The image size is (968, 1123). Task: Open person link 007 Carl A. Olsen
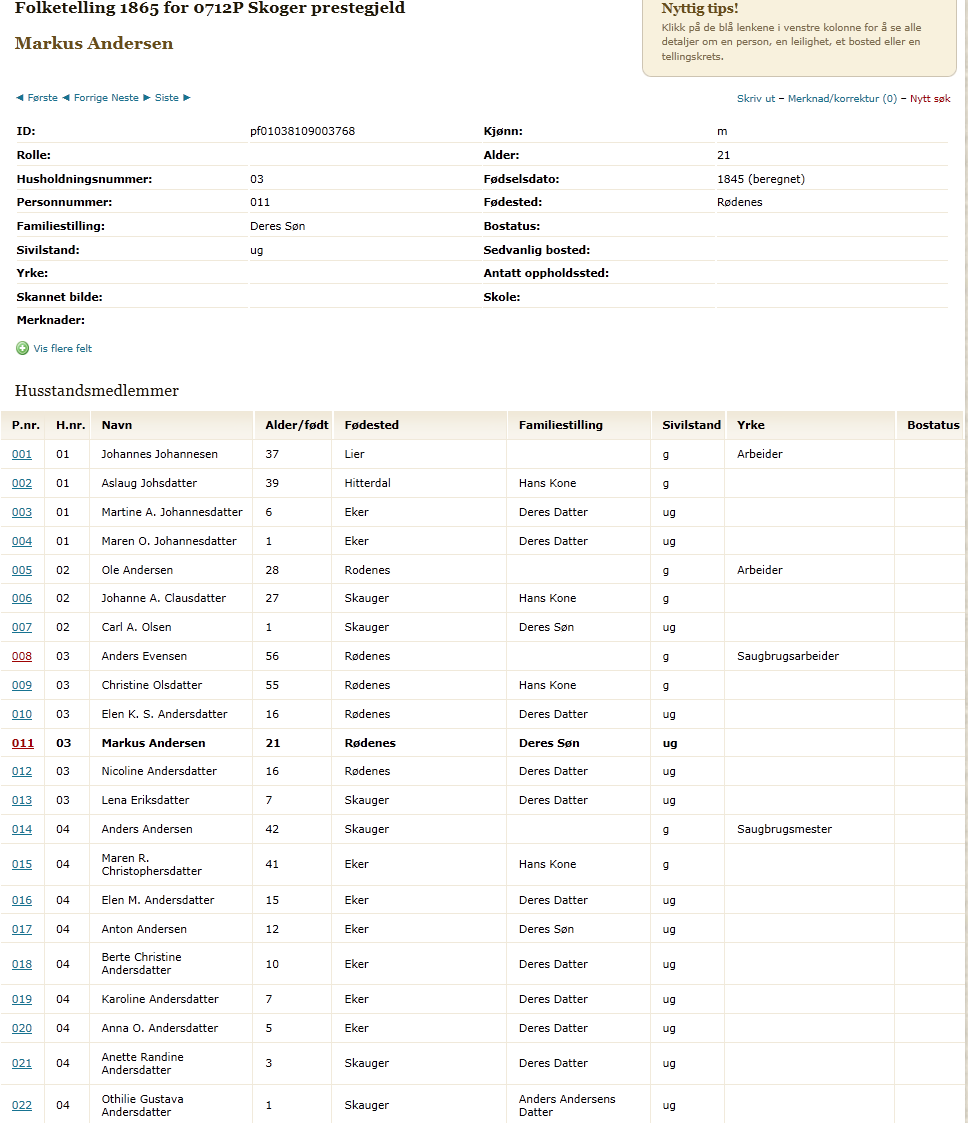point(22,627)
